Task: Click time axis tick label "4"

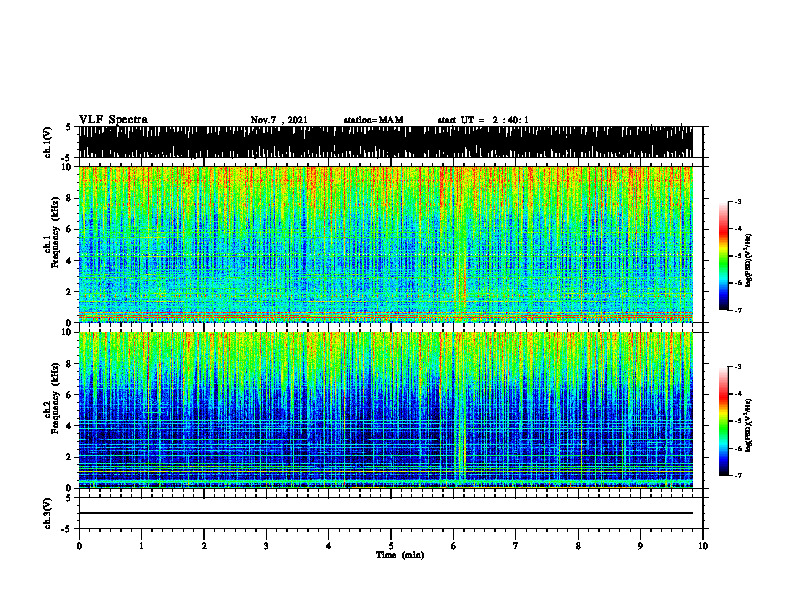Action: 329,546
